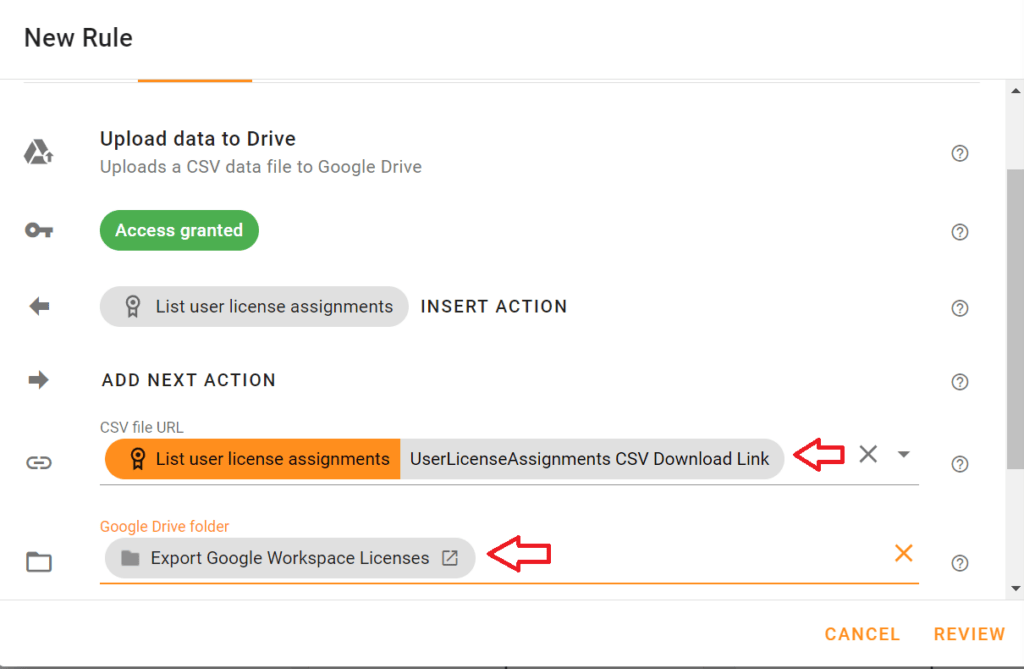Clear the CSV file URL with the X
The image size is (1024, 669).
[x=868, y=454]
